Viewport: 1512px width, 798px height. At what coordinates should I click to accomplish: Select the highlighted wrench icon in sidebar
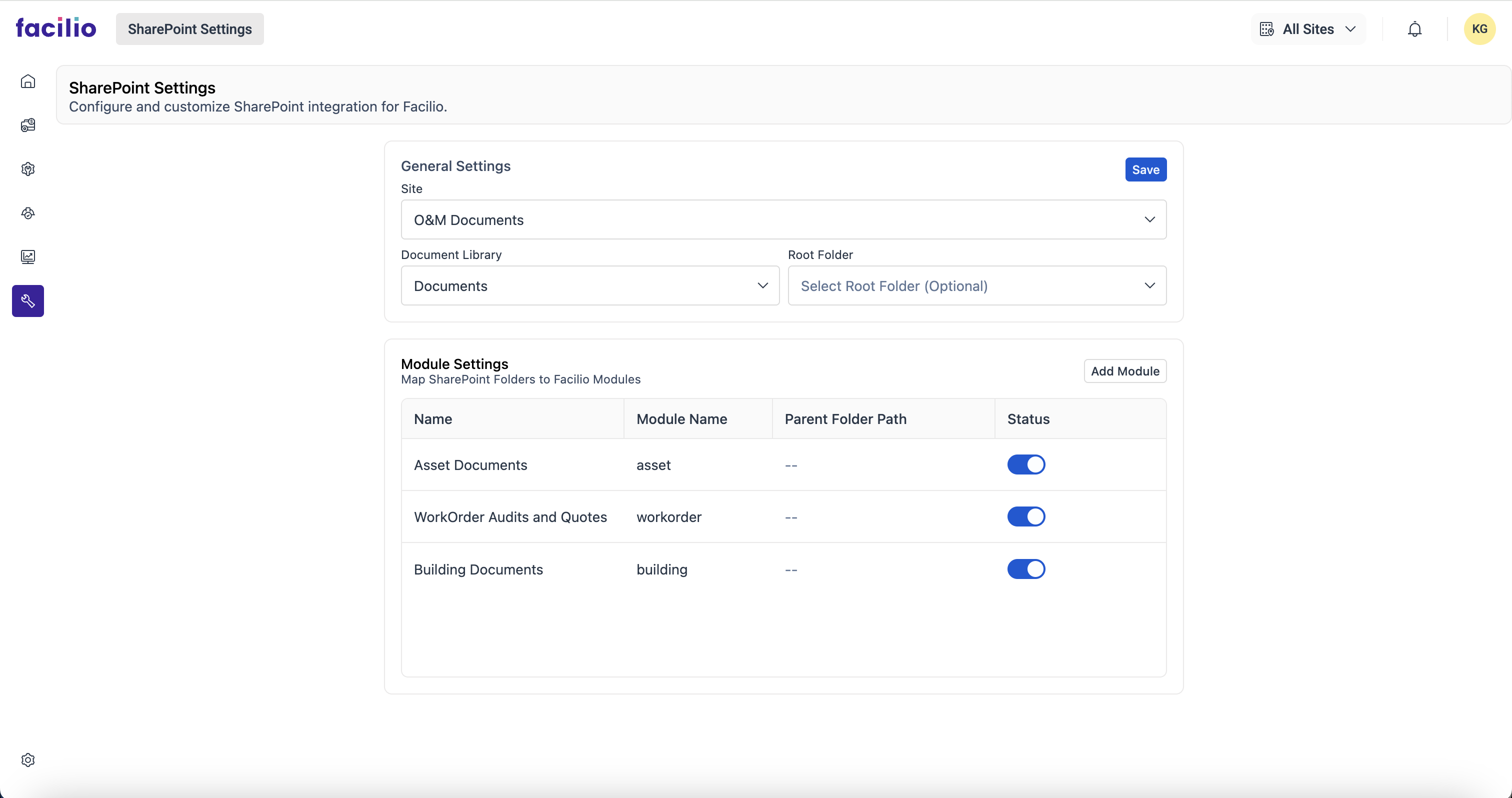[27, 301]
